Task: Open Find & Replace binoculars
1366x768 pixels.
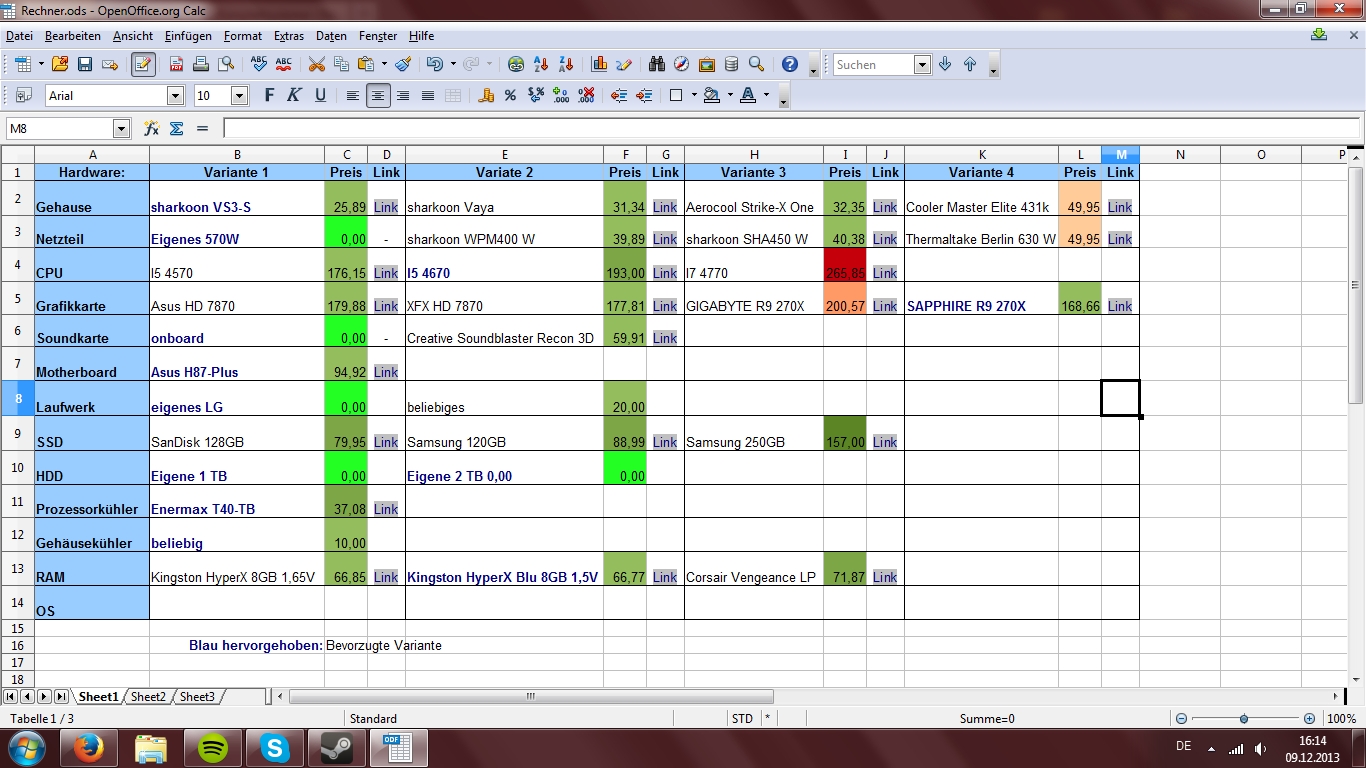Action: tap(657, 64)
